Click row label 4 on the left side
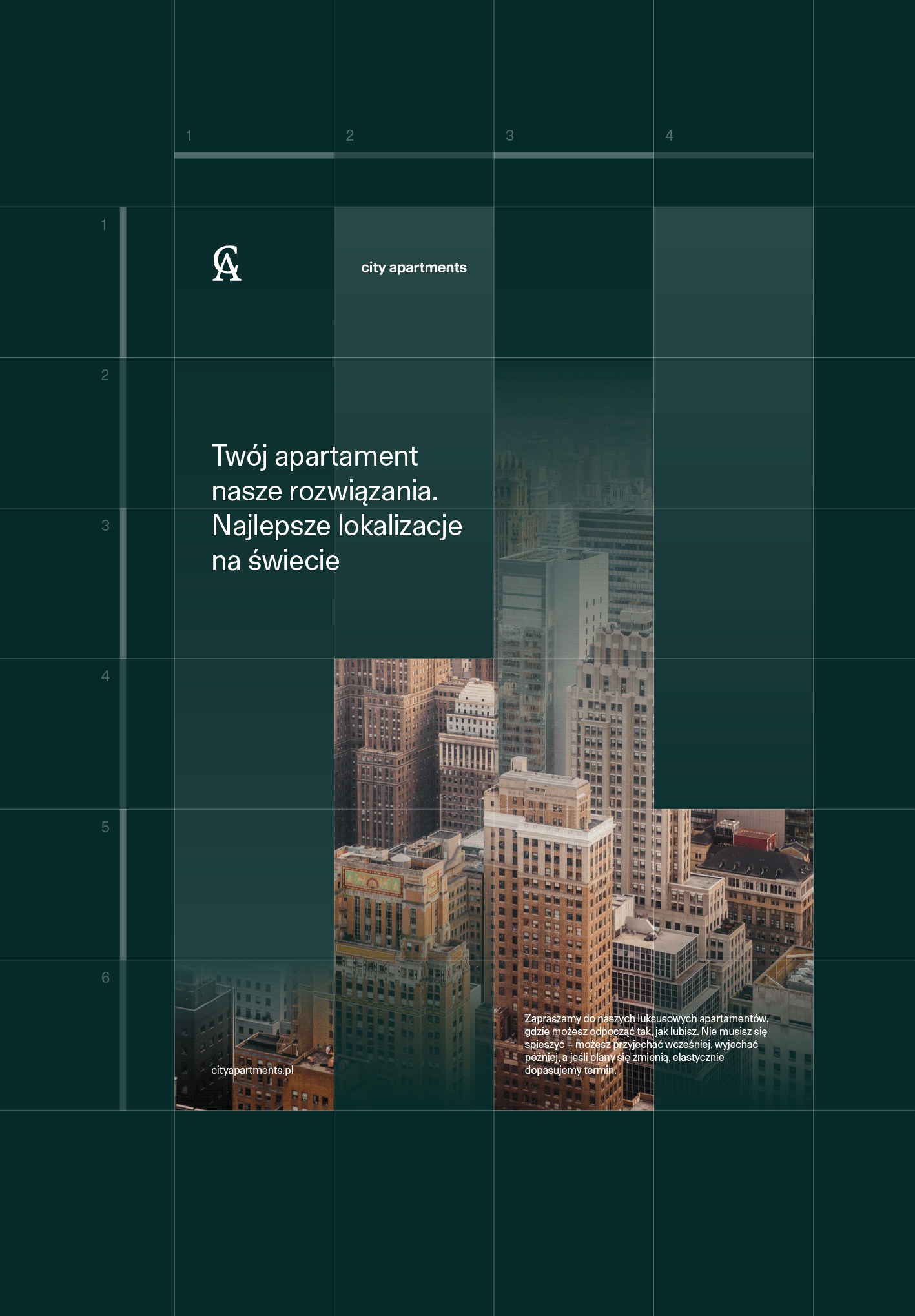This screenshot has height=1316, width=915. pos(105,676)
